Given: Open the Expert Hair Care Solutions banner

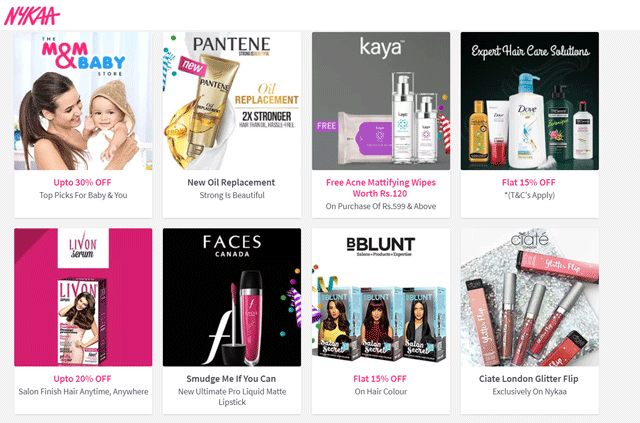Looking at the screenshot, I should click(530, 101).
